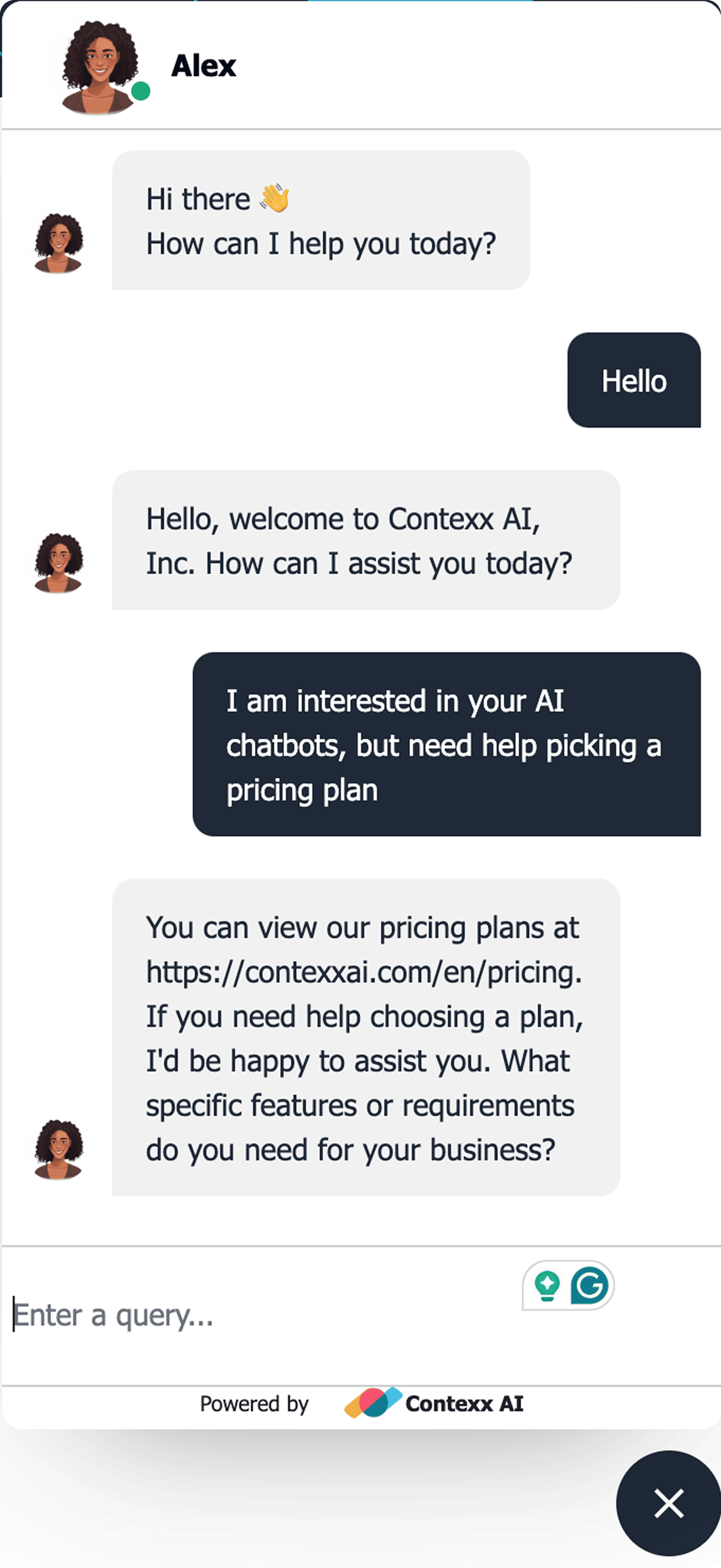The height and width of the screenshot is (1568, 721).
Task: Click the Grammarly G icon
Action: pyautogui.click(x=589, y=1285)
